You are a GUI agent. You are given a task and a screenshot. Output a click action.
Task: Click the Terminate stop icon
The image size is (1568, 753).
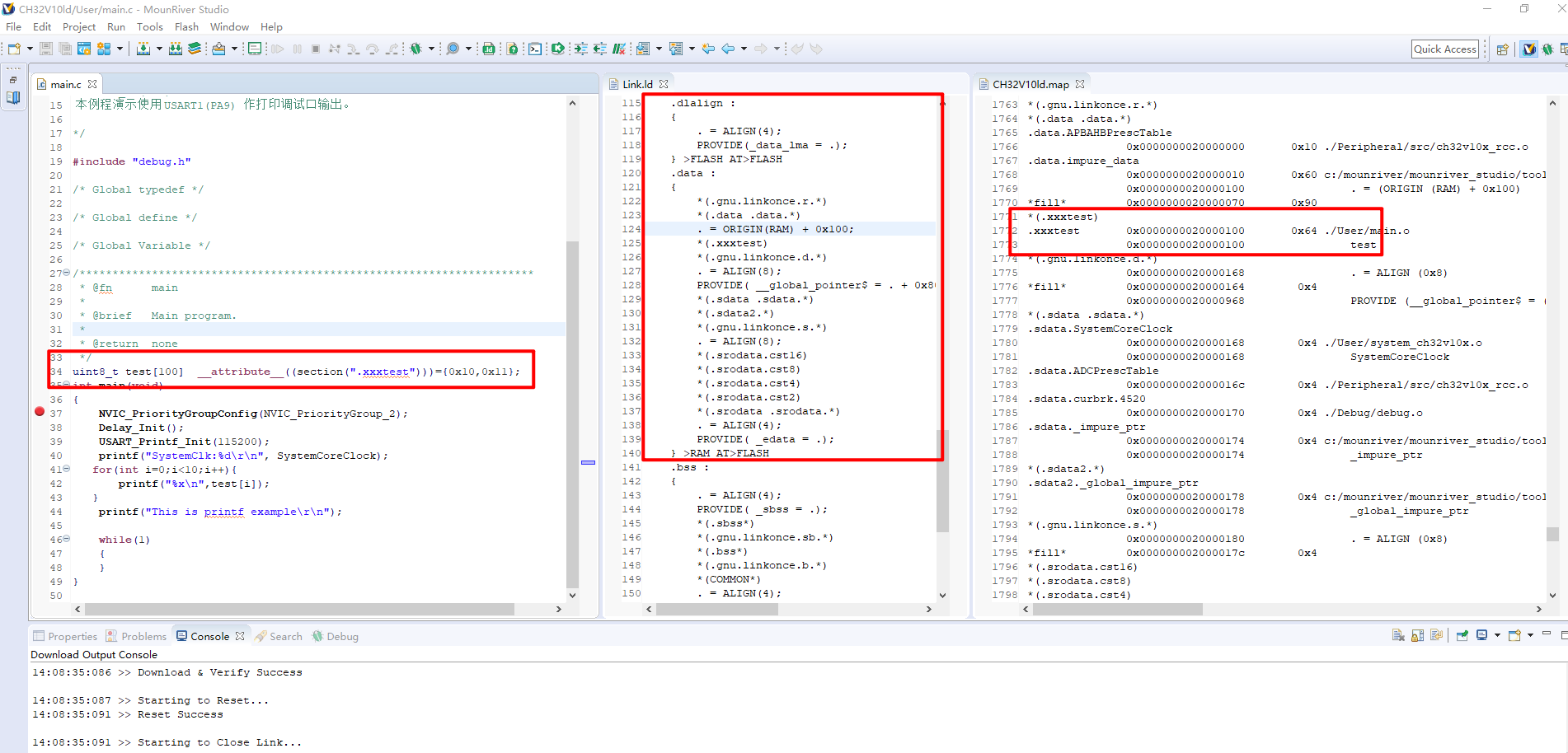click(x=316, y=49)
